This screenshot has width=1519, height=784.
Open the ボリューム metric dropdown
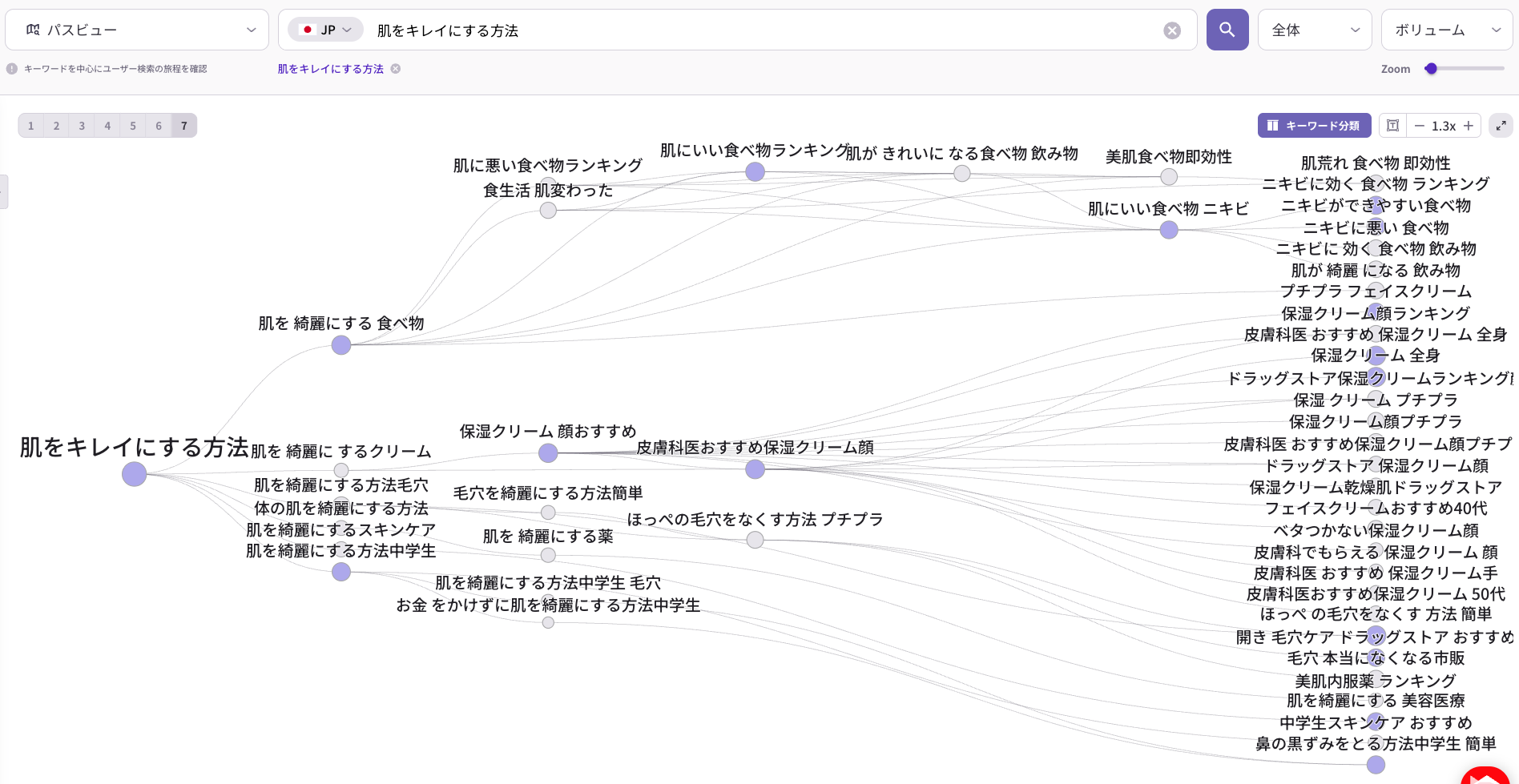click(x=1447, y=30)
